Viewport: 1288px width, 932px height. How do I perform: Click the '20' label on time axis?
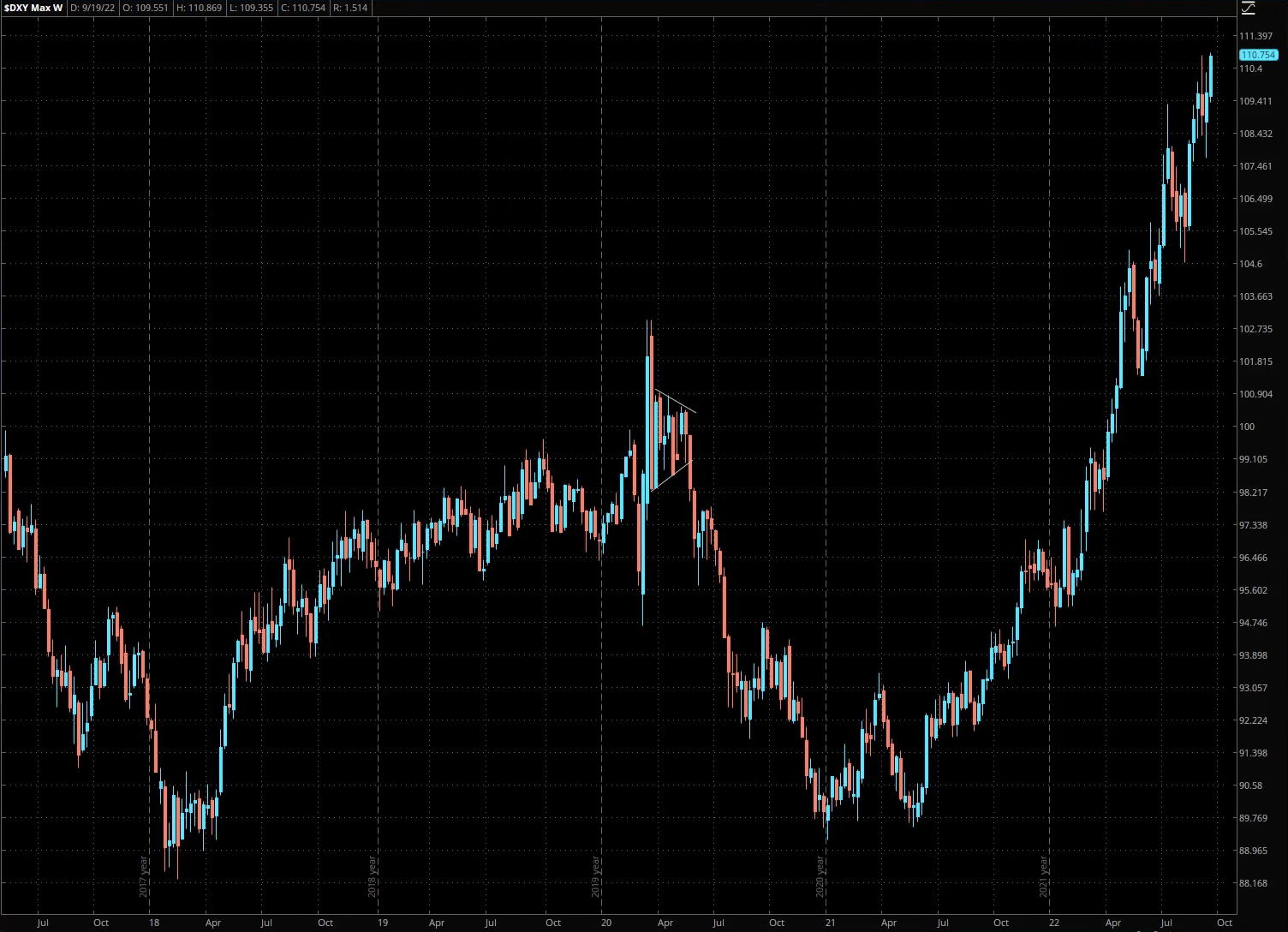606,923
